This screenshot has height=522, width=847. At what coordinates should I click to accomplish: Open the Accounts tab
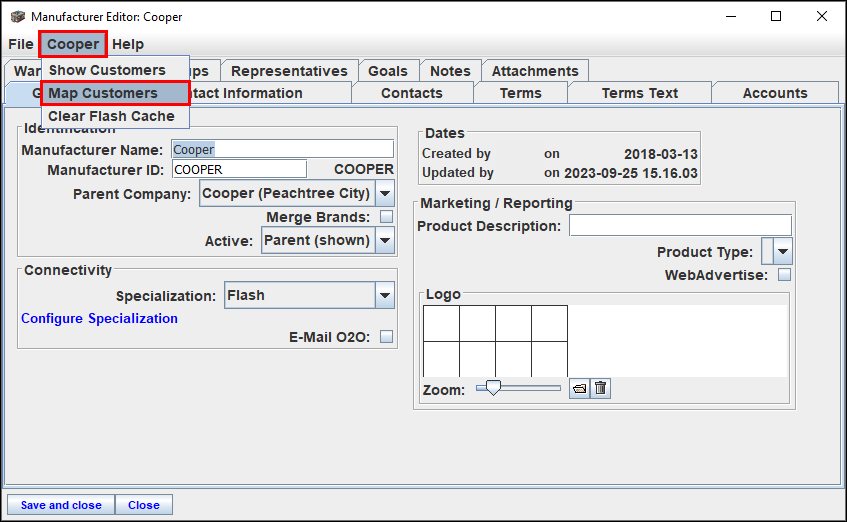[x=775, y=93]
